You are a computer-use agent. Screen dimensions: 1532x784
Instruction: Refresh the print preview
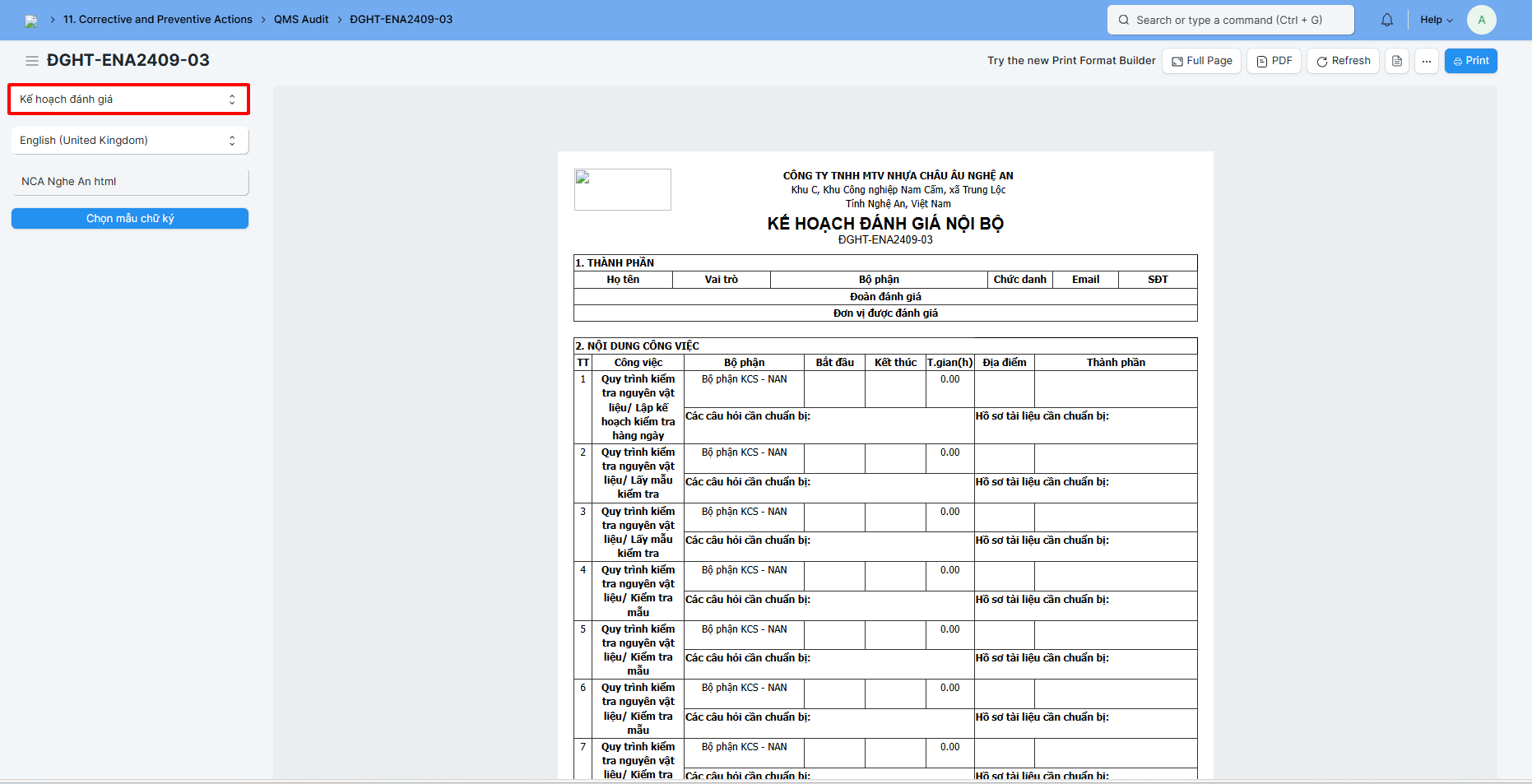tap(1343, 61)
